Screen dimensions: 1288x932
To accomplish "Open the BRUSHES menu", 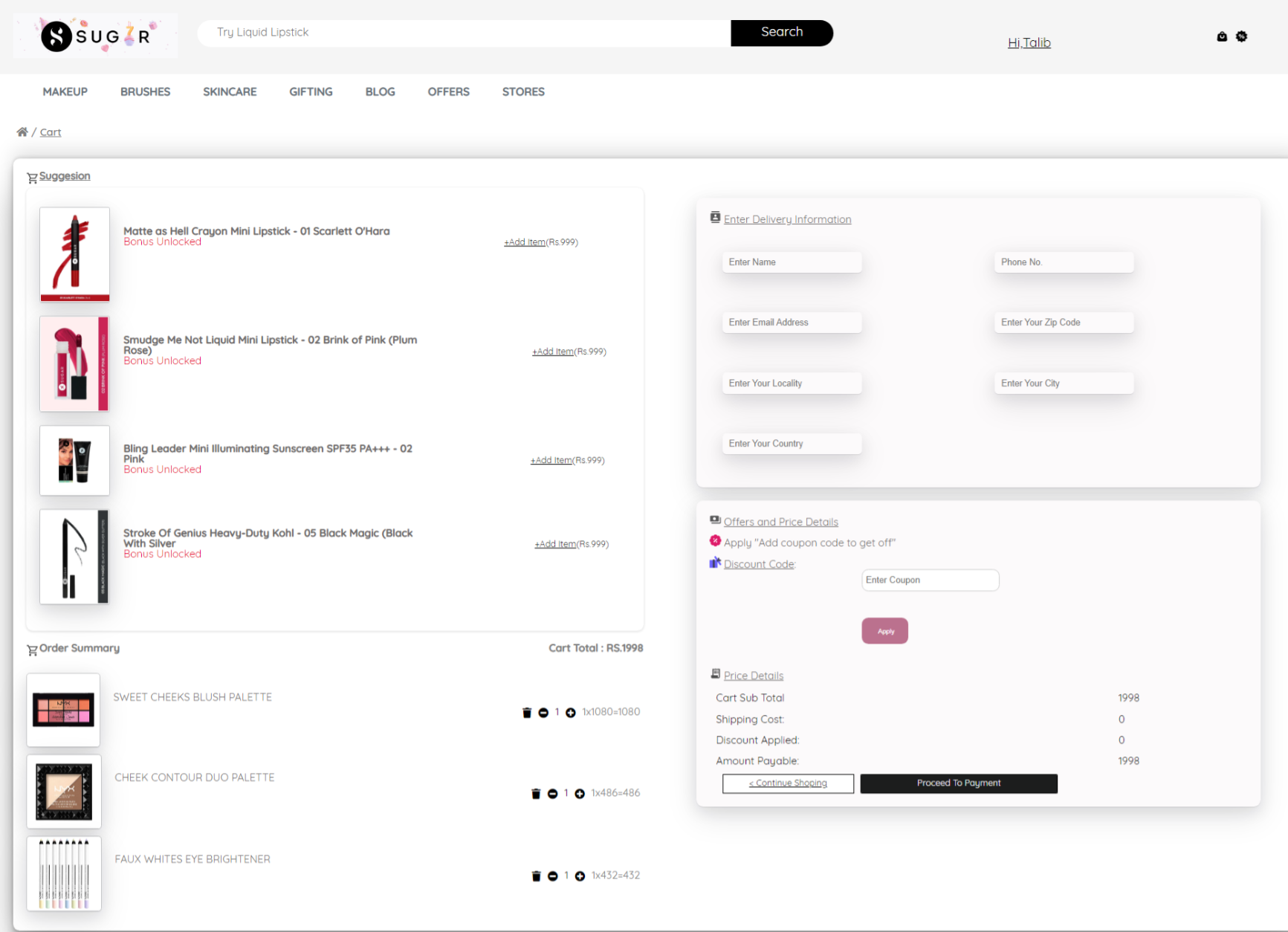I will 145,91.
